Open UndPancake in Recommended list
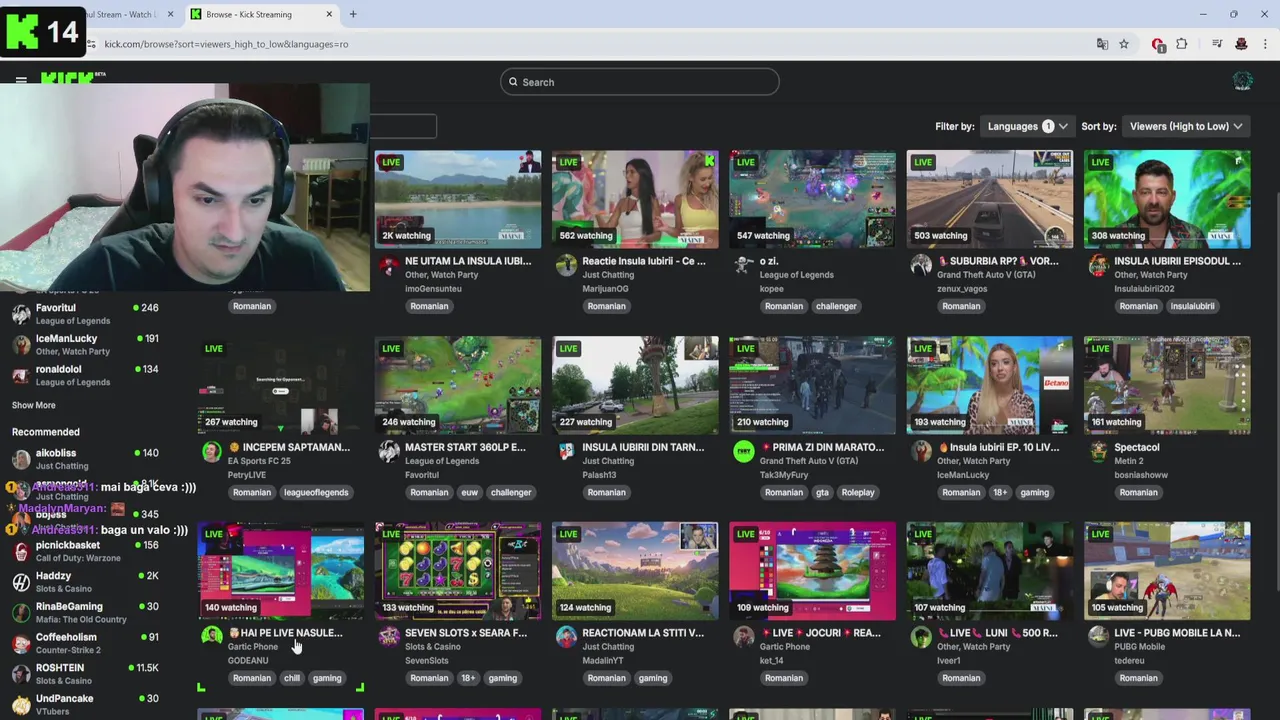This screenshot has height=720, width=1280. click(85, 704)
